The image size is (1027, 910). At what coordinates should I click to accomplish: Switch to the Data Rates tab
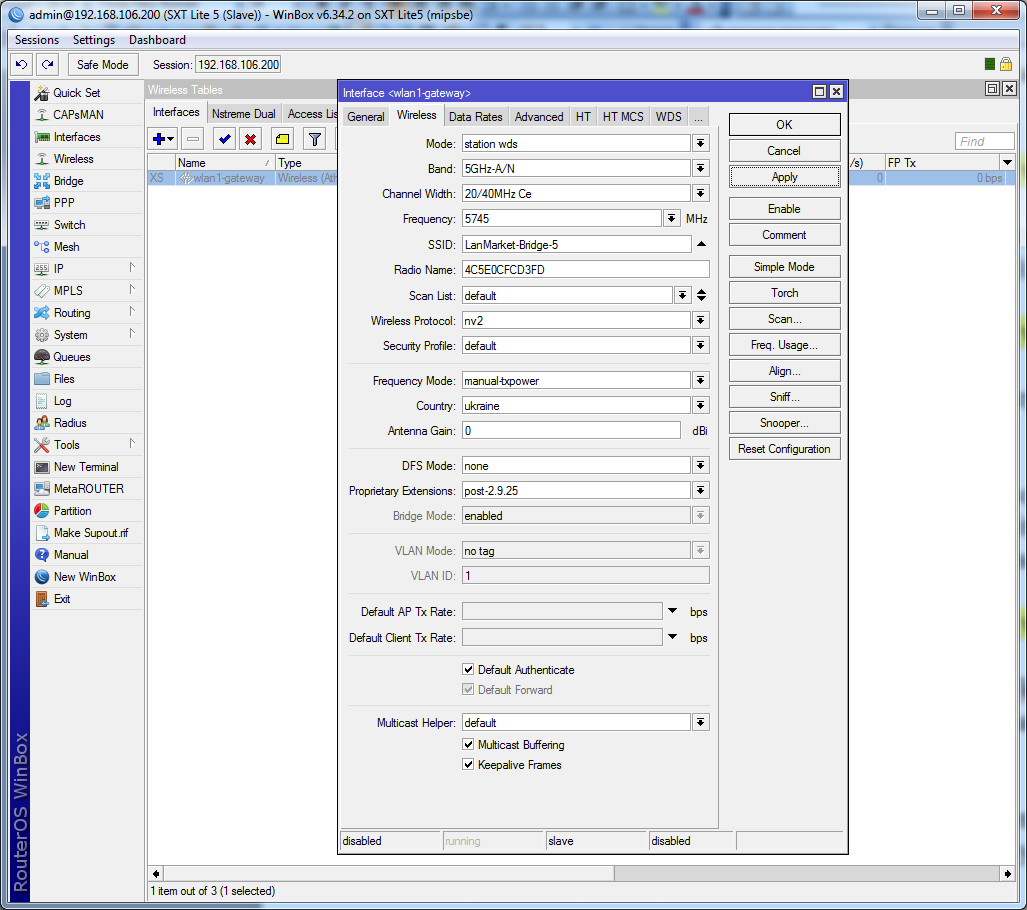475,117
